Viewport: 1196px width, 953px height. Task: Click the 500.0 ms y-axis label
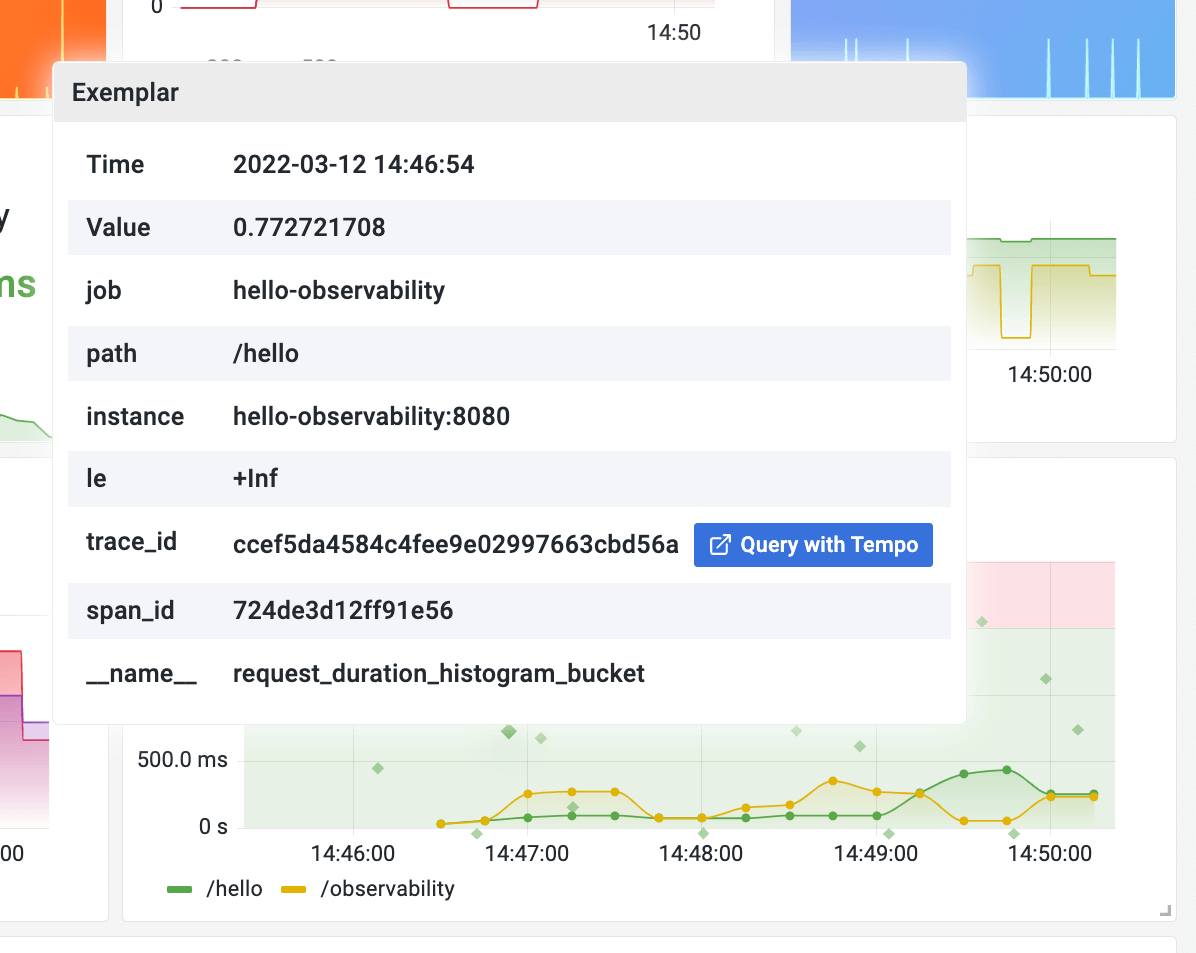[x=182, y=760]
